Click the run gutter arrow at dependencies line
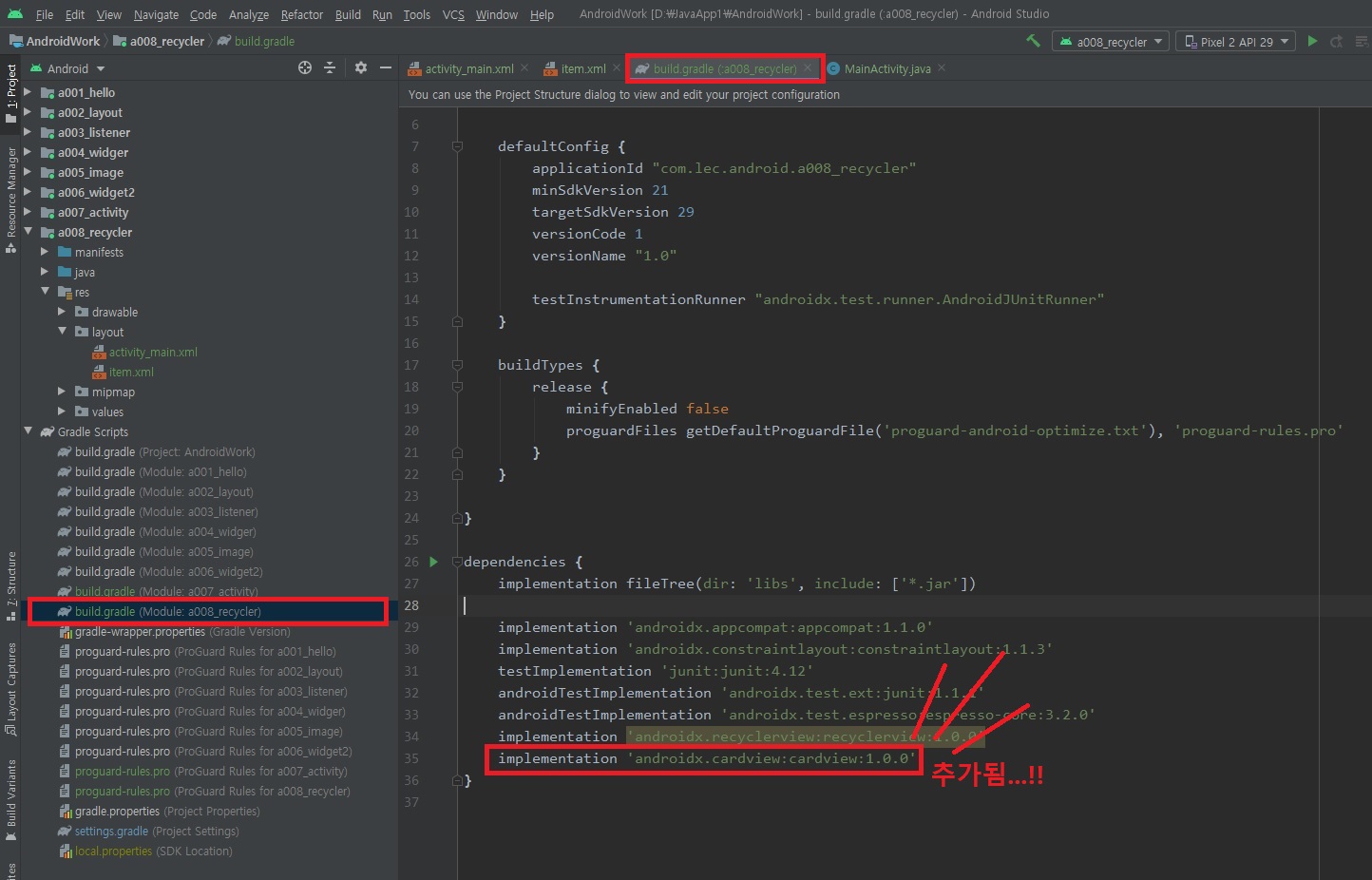This screenshot has height=880, width=1372. pos(434,562)
